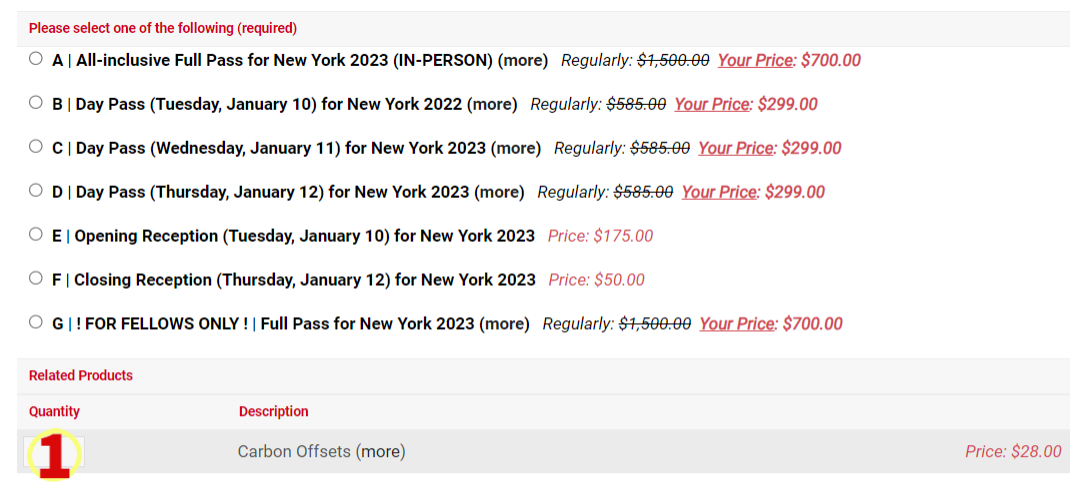Choose the Closing Reception radio button
1087x490 pixels.
36,278
